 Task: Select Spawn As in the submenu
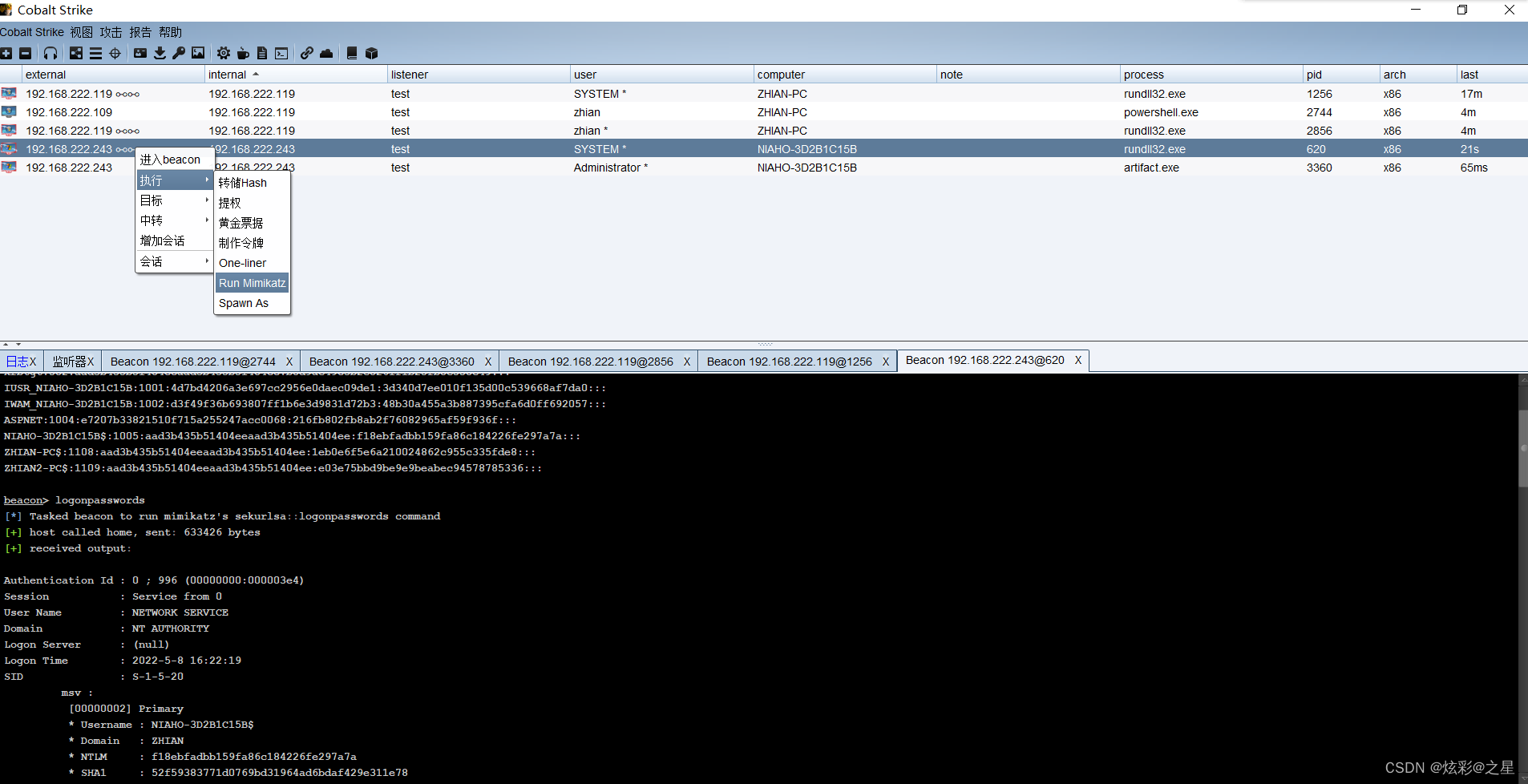pyautogui.click(x=252, y=303)
